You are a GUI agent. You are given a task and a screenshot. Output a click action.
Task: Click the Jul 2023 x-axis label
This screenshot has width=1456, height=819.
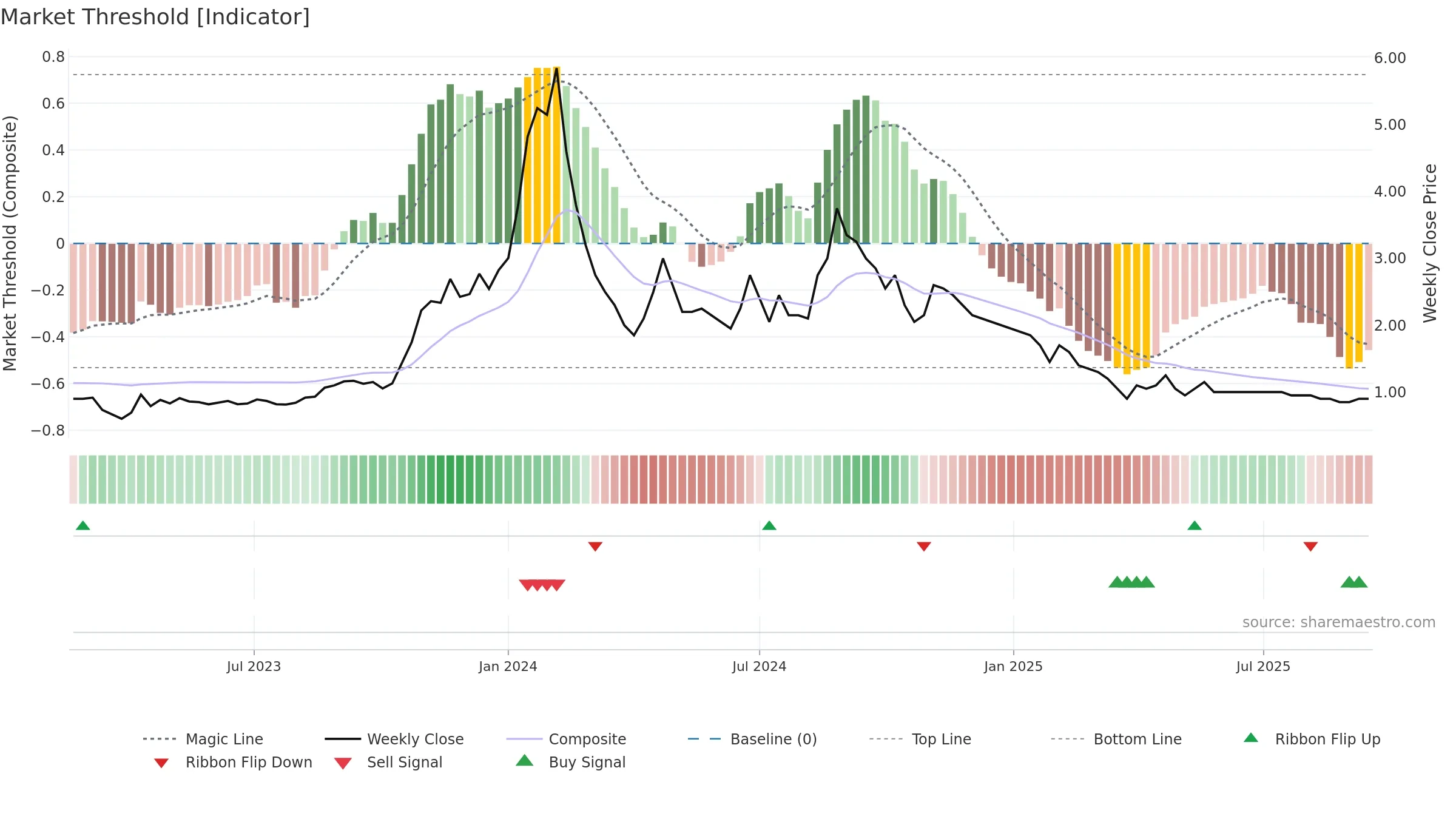coord(254,667)
